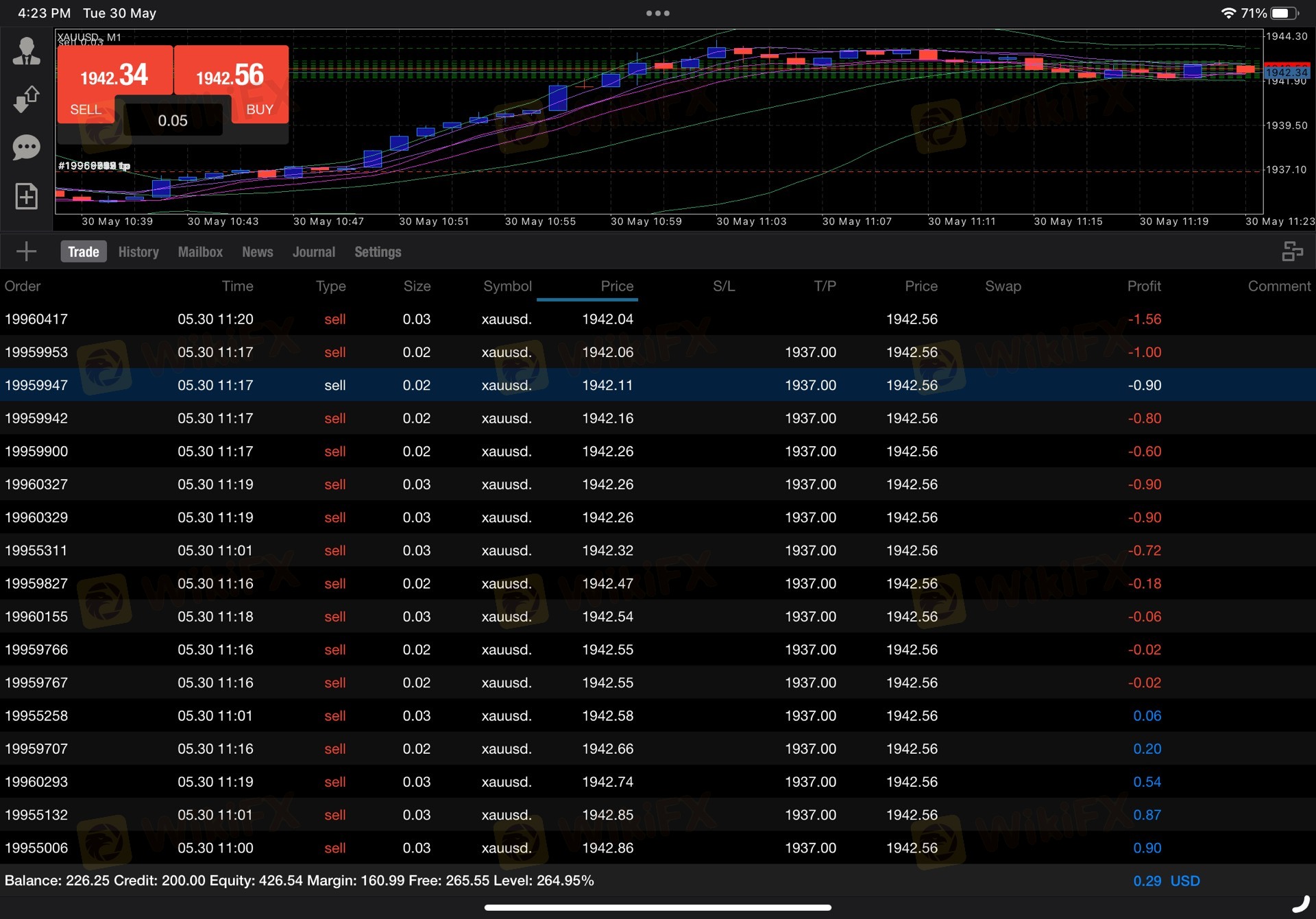Tap the trade arrows icon in sidebar
The height and width of the screenshot is (919, 1316).
pyautogui.click(x=26, y=99)
